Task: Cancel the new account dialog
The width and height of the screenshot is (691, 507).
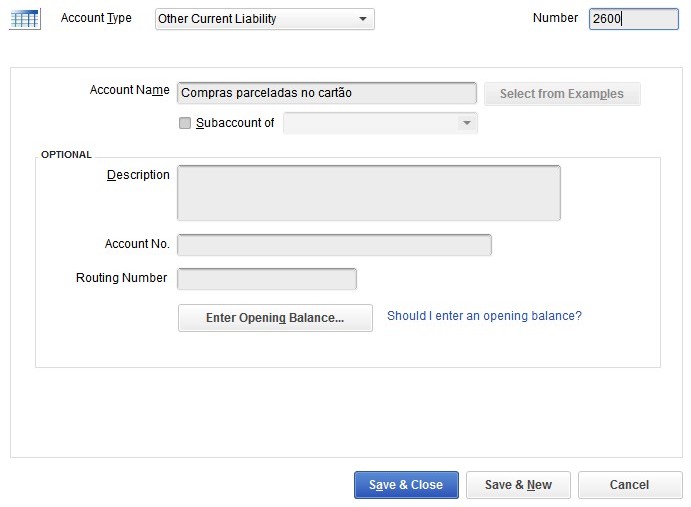Action: [630, 485]
